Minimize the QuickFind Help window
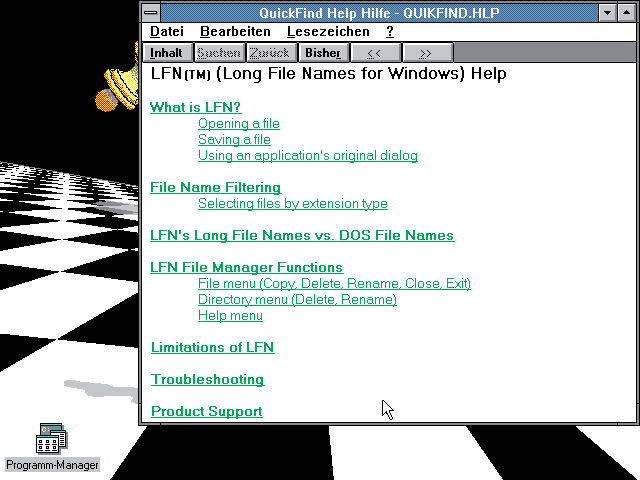The width and height of the screenshot is (640, 480). click(x=607, y=13)
